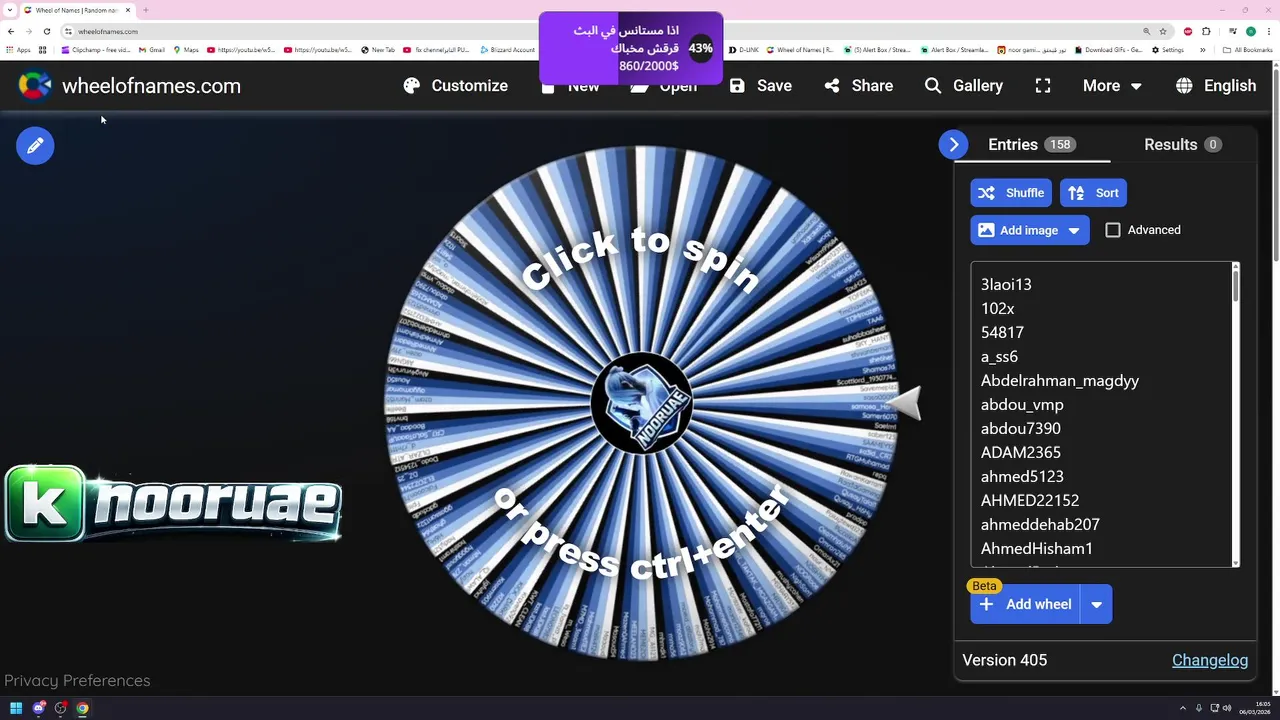Viewport: 1280px width, 720px height.
Task: Open the Clipchamp bookmark
Action: [96, 50]
